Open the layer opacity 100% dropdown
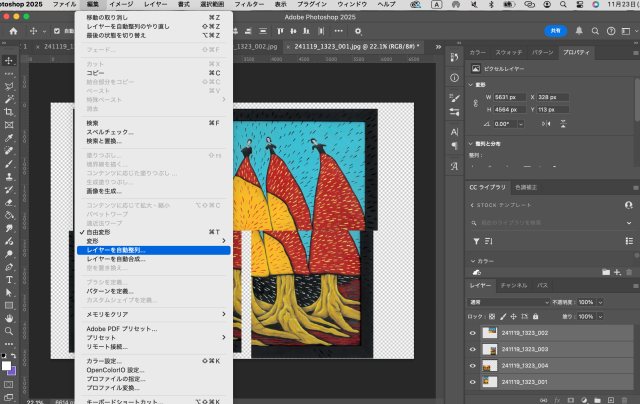Screen dimensions: 640x404 [601, 301]
